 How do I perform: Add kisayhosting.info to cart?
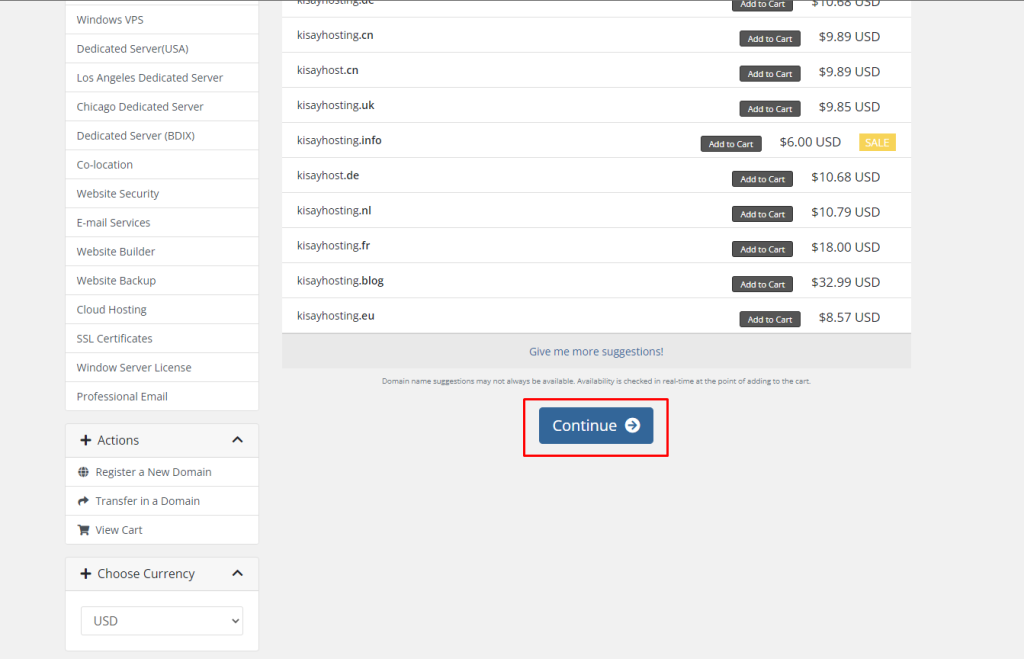pyautogui.click(x=731, y=144)
